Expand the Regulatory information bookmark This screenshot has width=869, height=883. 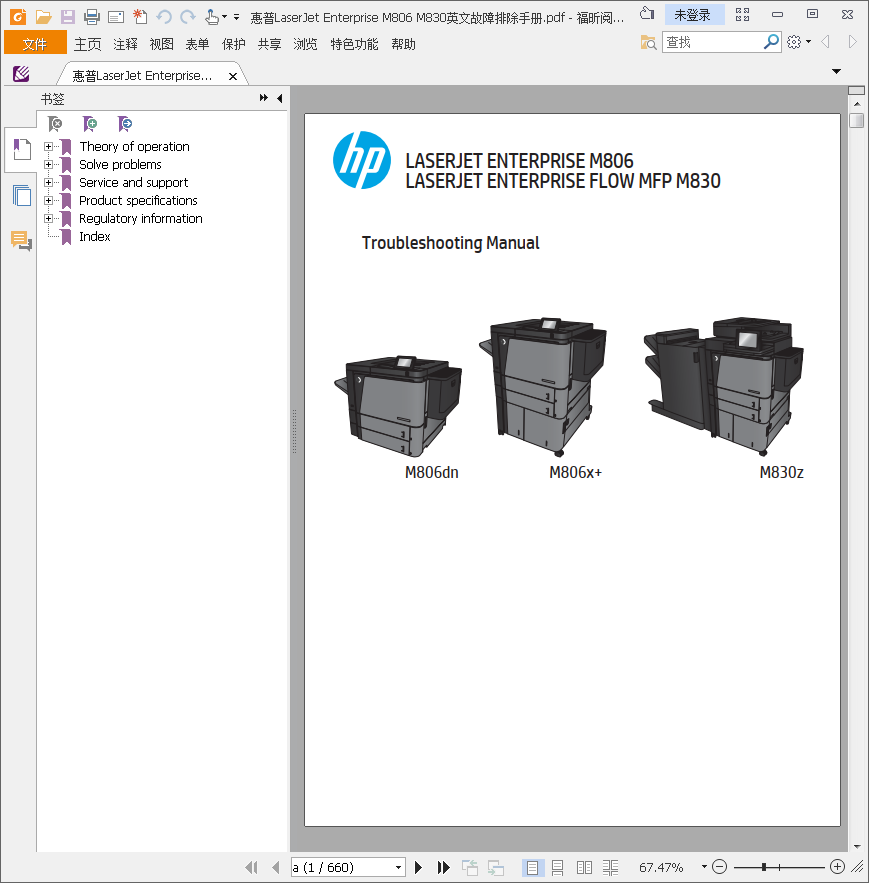tap(48, 218)
